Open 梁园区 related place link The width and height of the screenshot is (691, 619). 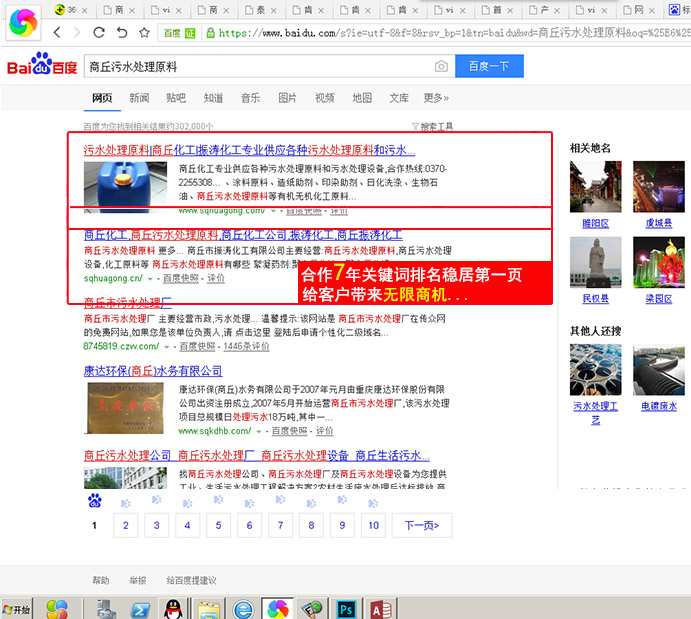pos(659,299)
